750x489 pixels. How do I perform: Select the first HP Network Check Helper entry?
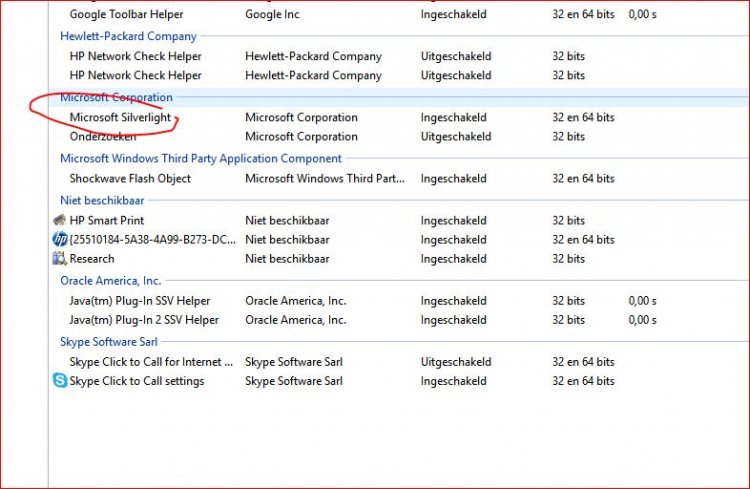[135, 56]
